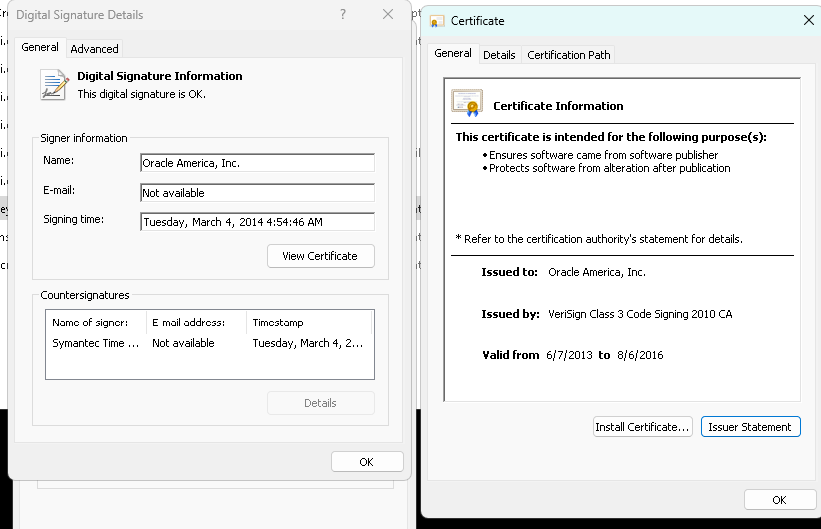The width and height of the screenshot is (821, 529).
Task: Select the General tab in Digital Signature Details
Action: [40, 47]
